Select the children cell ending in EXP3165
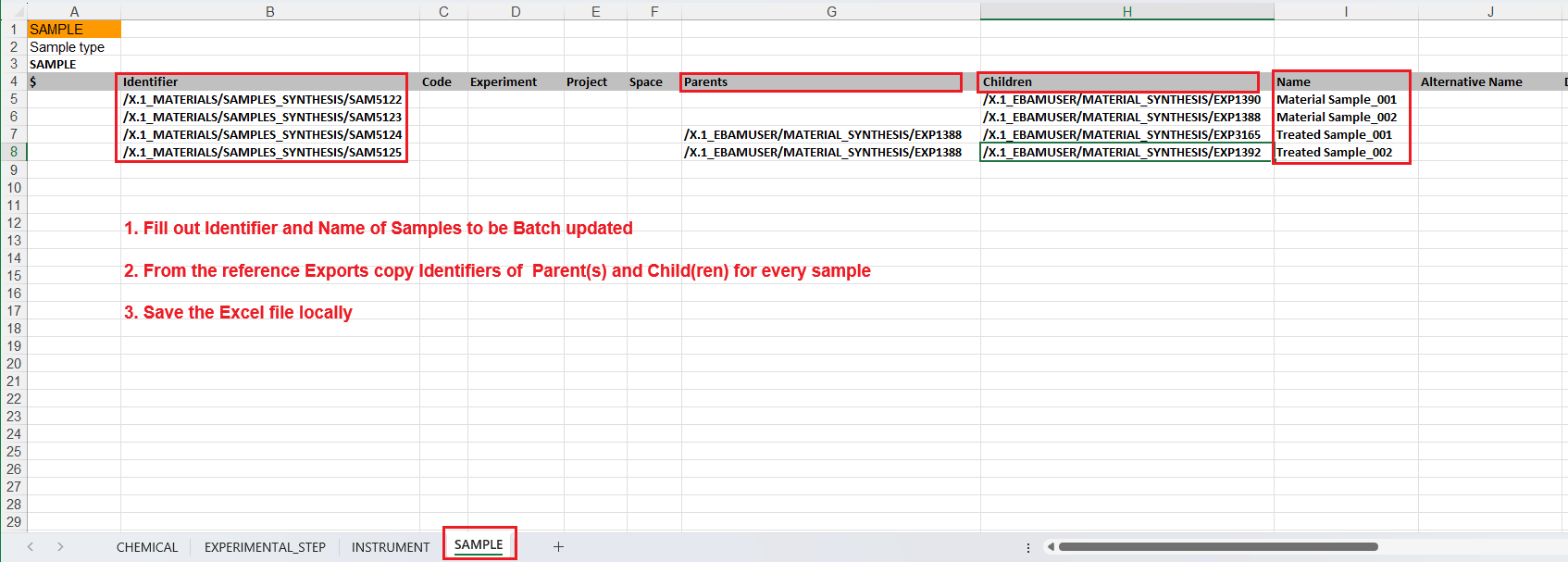The height and width of the screenshot is (562, 1568). [x=1127, y=134]
